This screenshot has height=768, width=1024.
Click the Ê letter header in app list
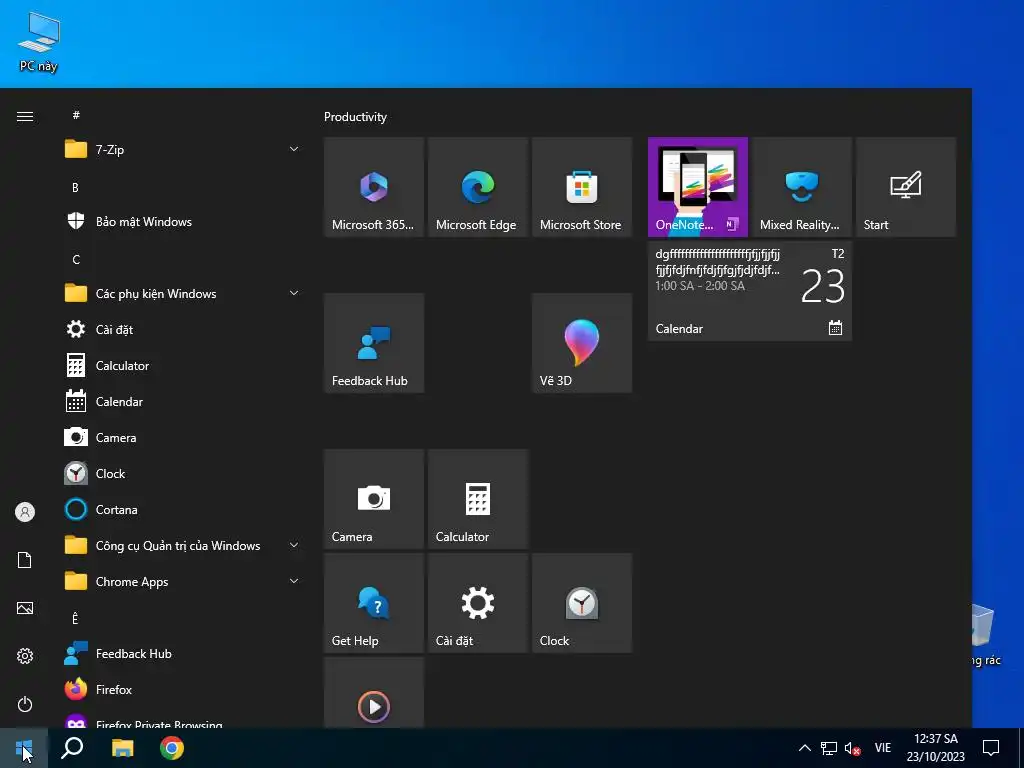coord(76,618)
